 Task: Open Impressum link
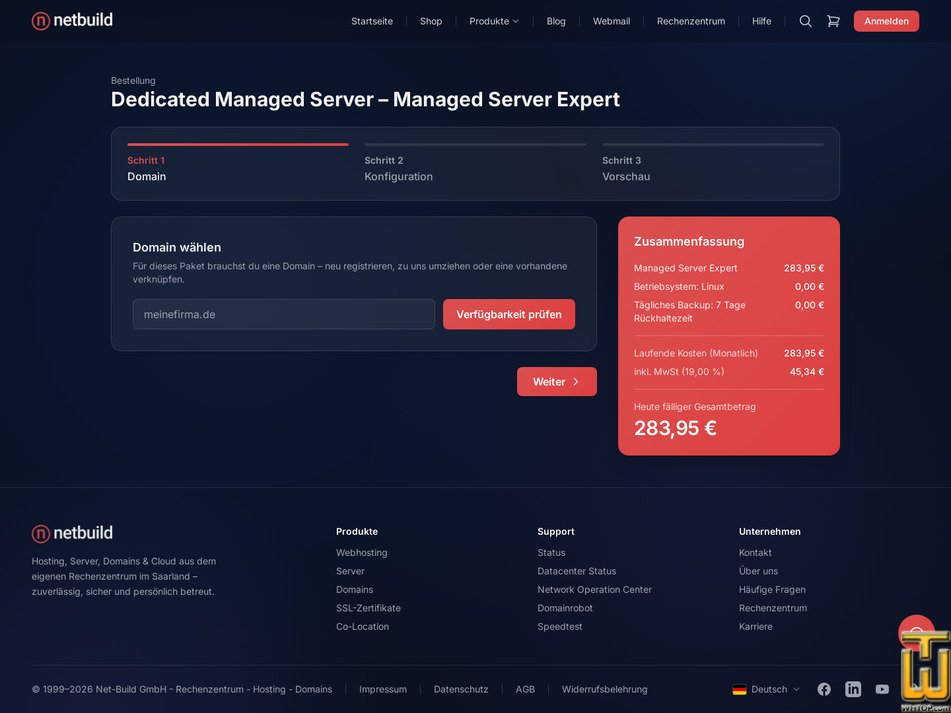point(383,689)
